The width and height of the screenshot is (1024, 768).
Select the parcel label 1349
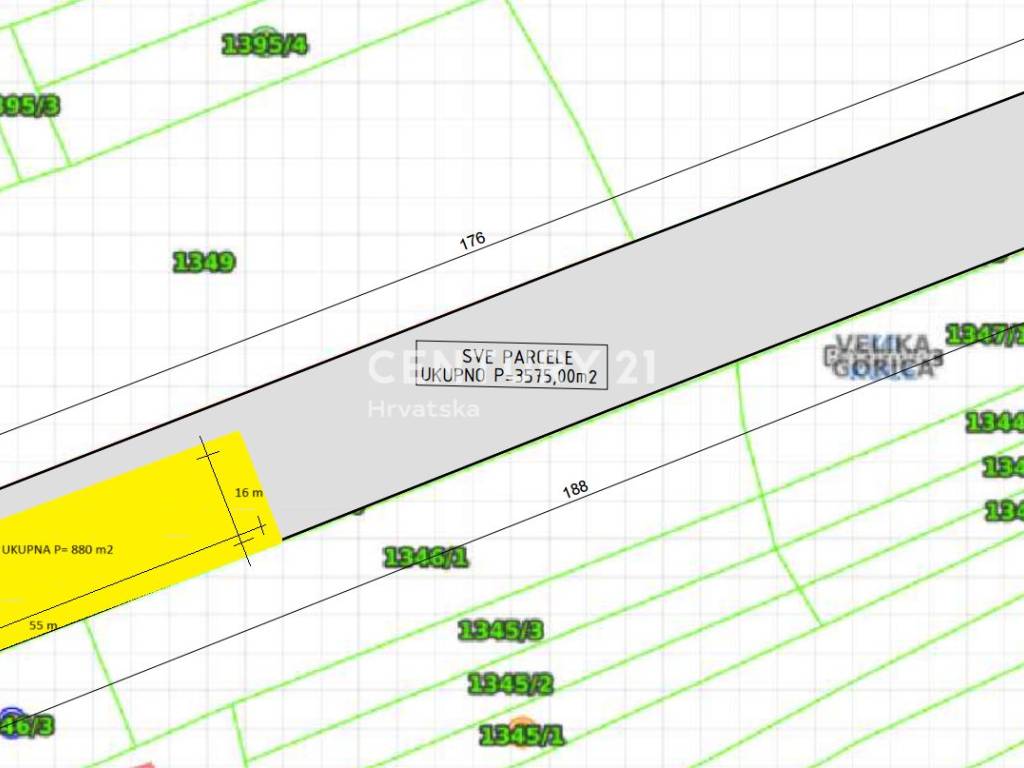click(x=204, y=262)
